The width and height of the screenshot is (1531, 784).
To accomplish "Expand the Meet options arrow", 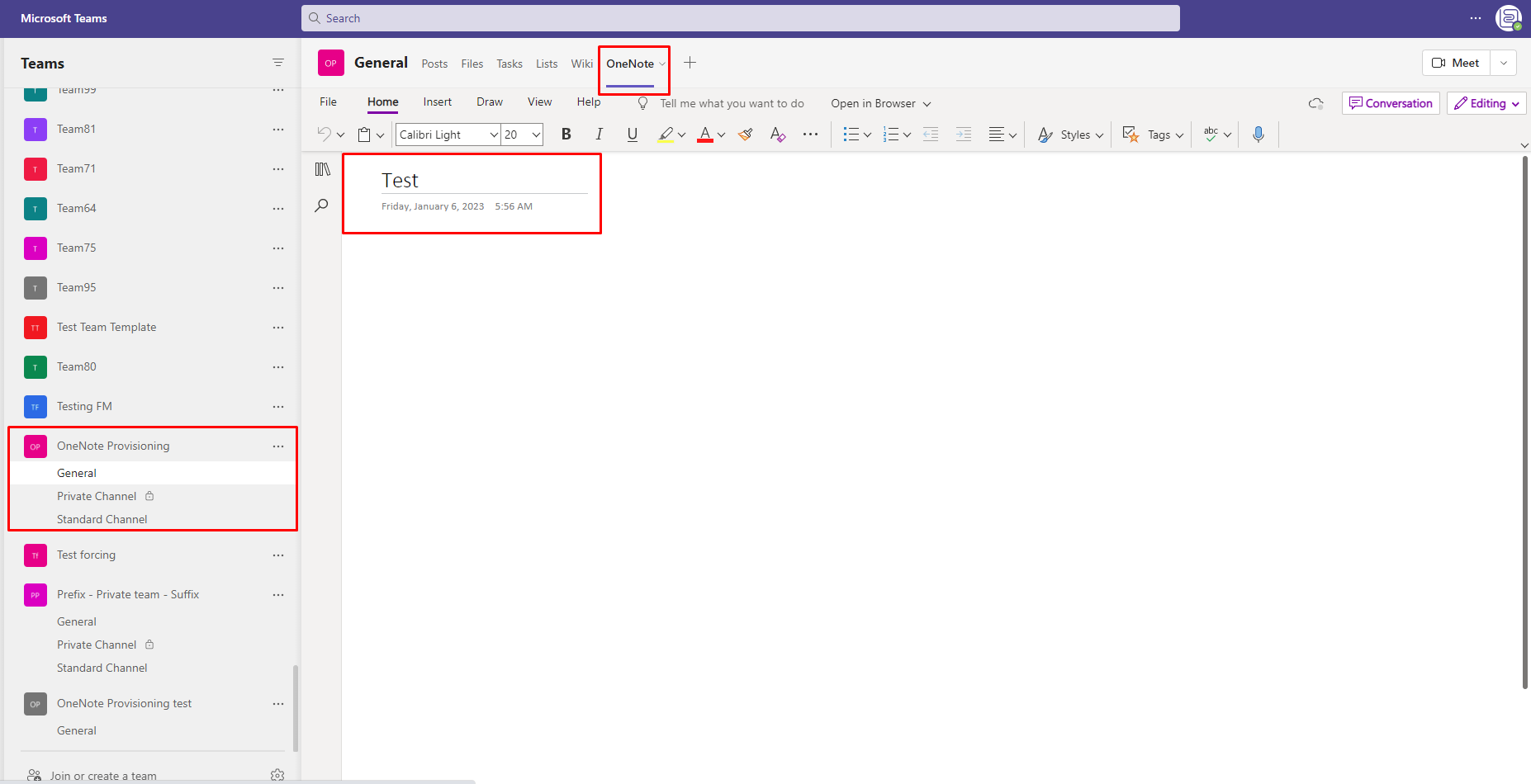I will pyautogui.click(x=1504, y=63).
